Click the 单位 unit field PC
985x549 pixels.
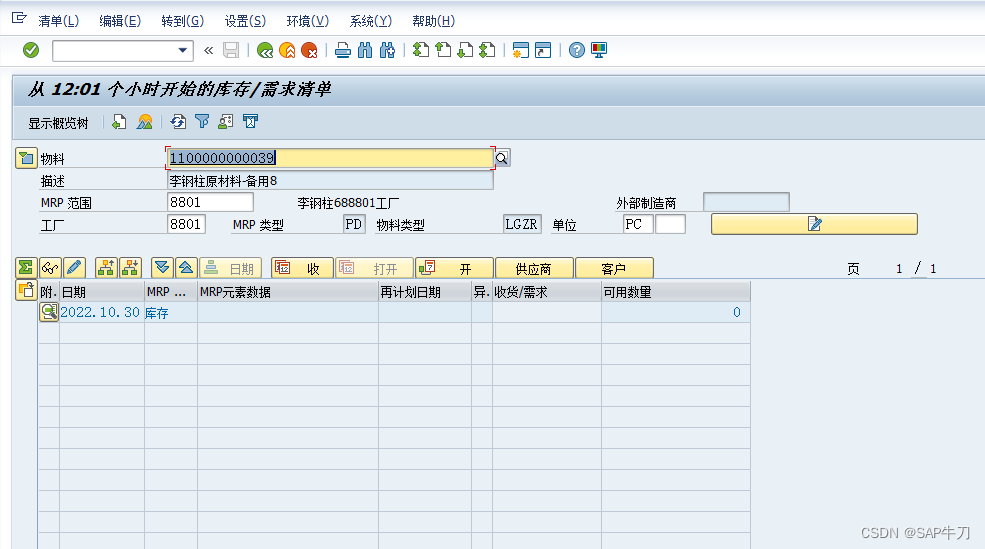point(638,224)
